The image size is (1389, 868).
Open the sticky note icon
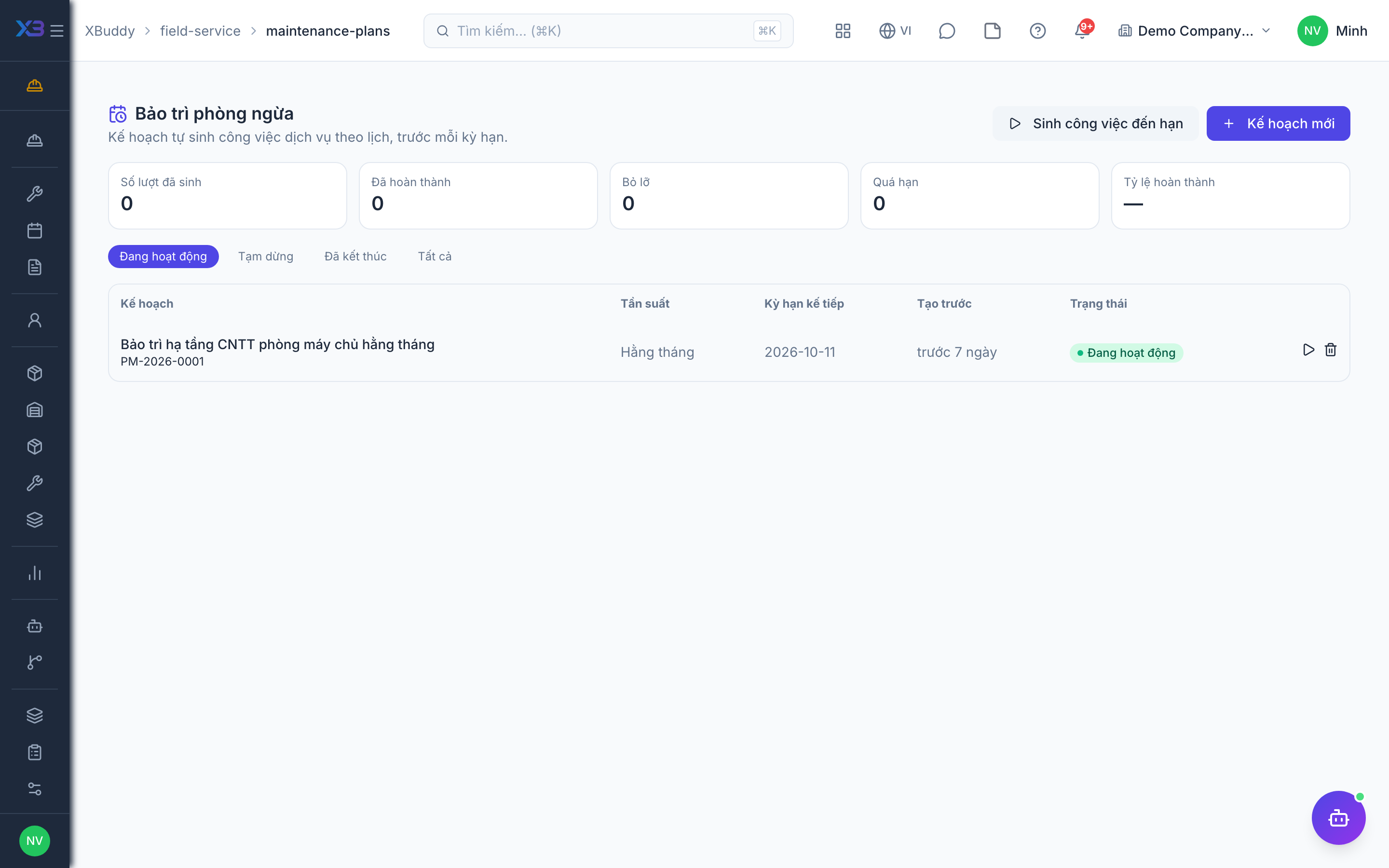coord(992,30)
